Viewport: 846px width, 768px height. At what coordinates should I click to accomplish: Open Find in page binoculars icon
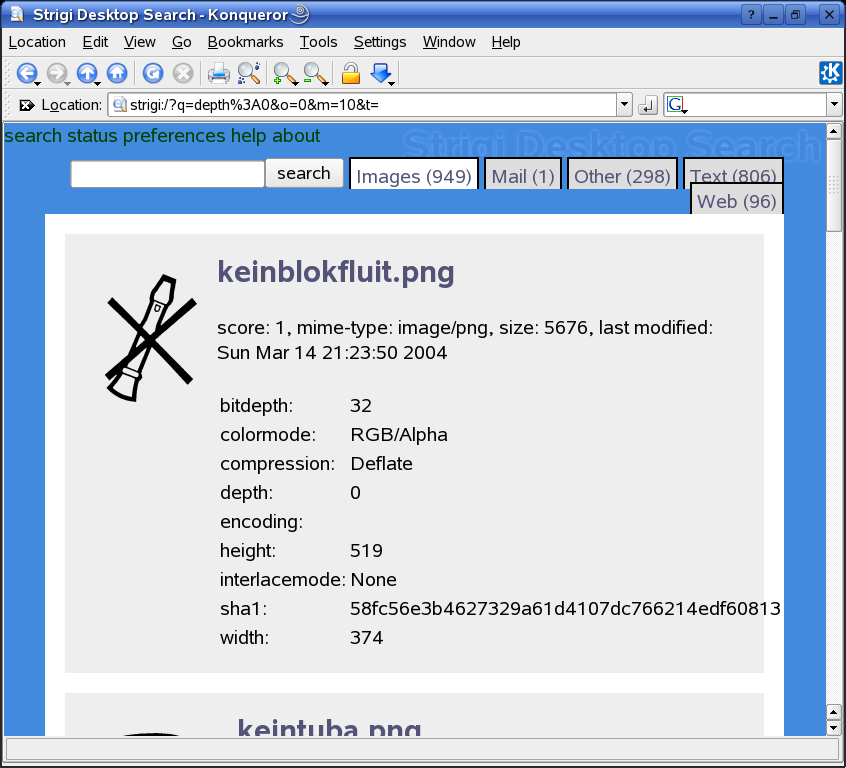tap(249, 73)
